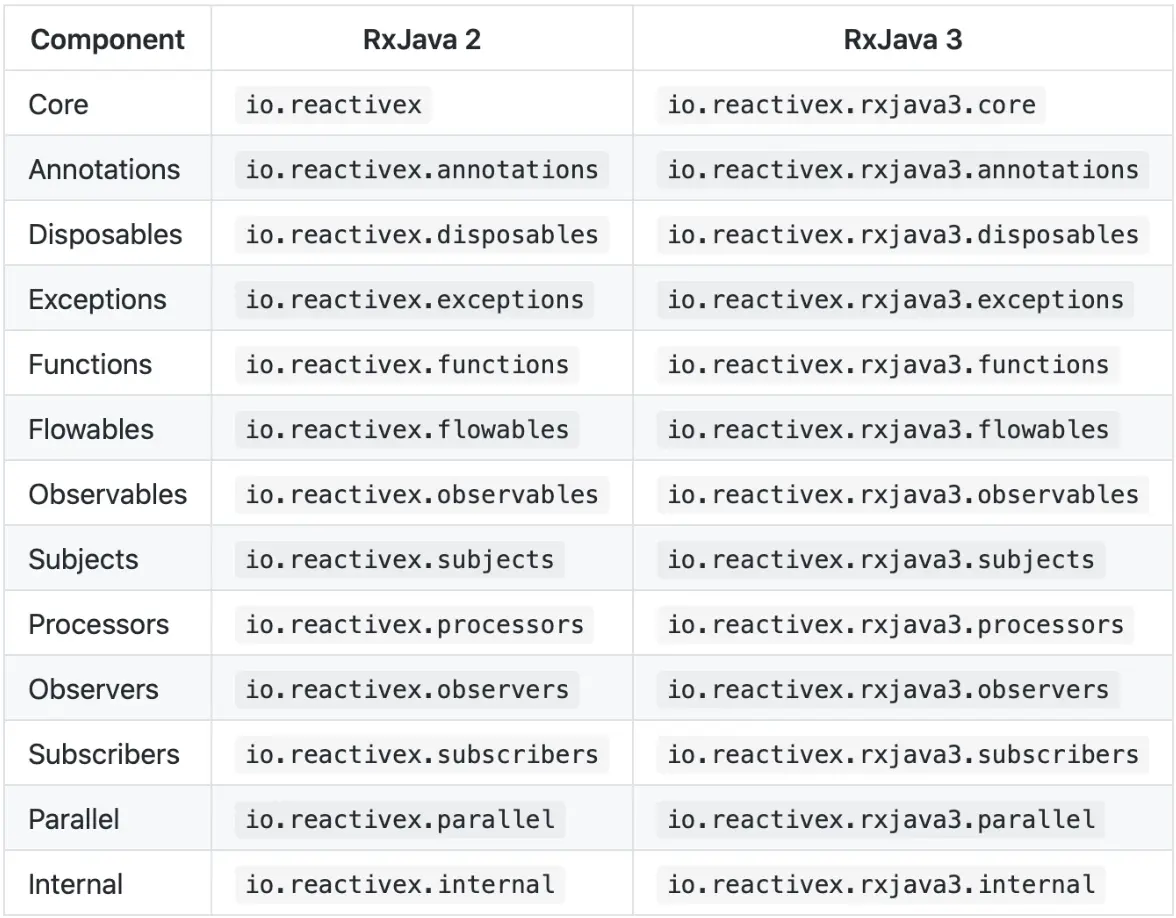Image resolution: width=1176 pixels, height=918 pixels.
Task: Click io.reactivex.rxjava3.observers package name
Action: point(888,690)
